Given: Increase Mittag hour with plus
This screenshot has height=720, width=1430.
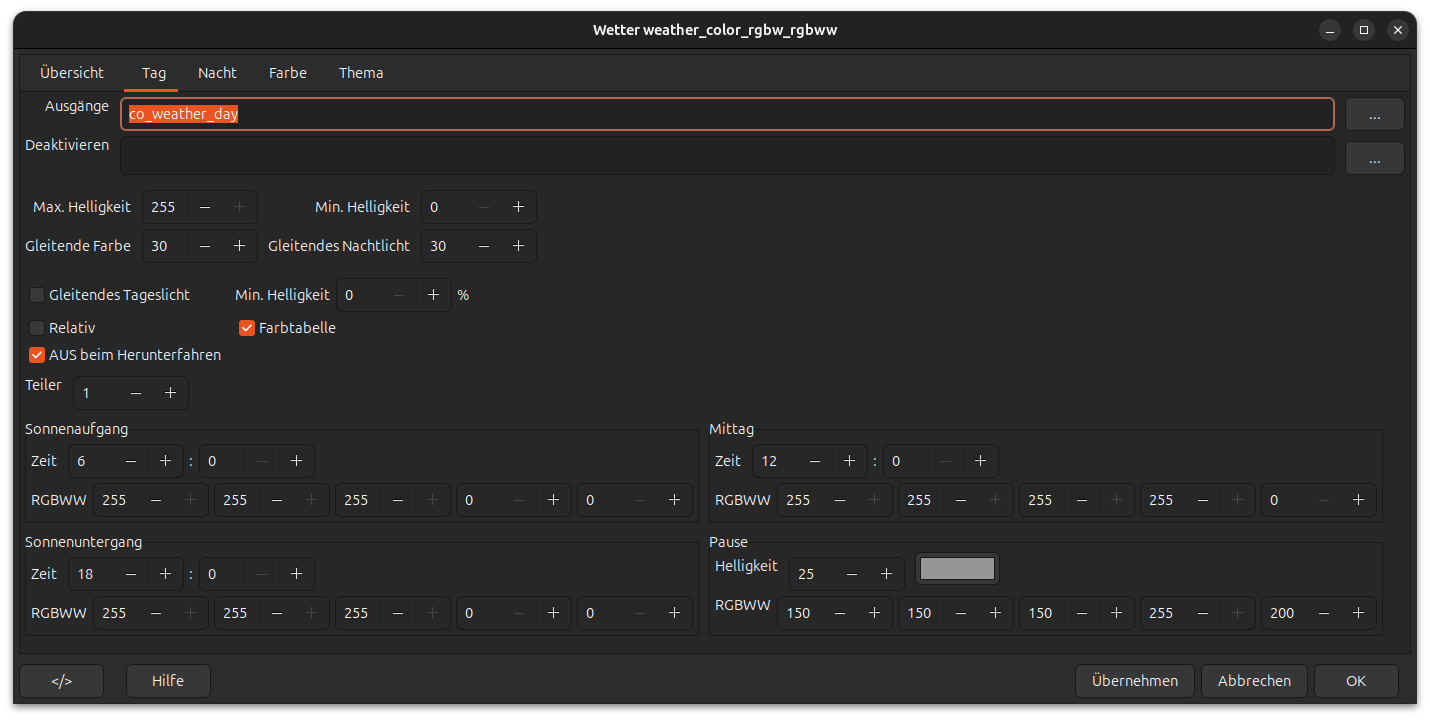Looking at the screenshot, I should coord(849,461).
